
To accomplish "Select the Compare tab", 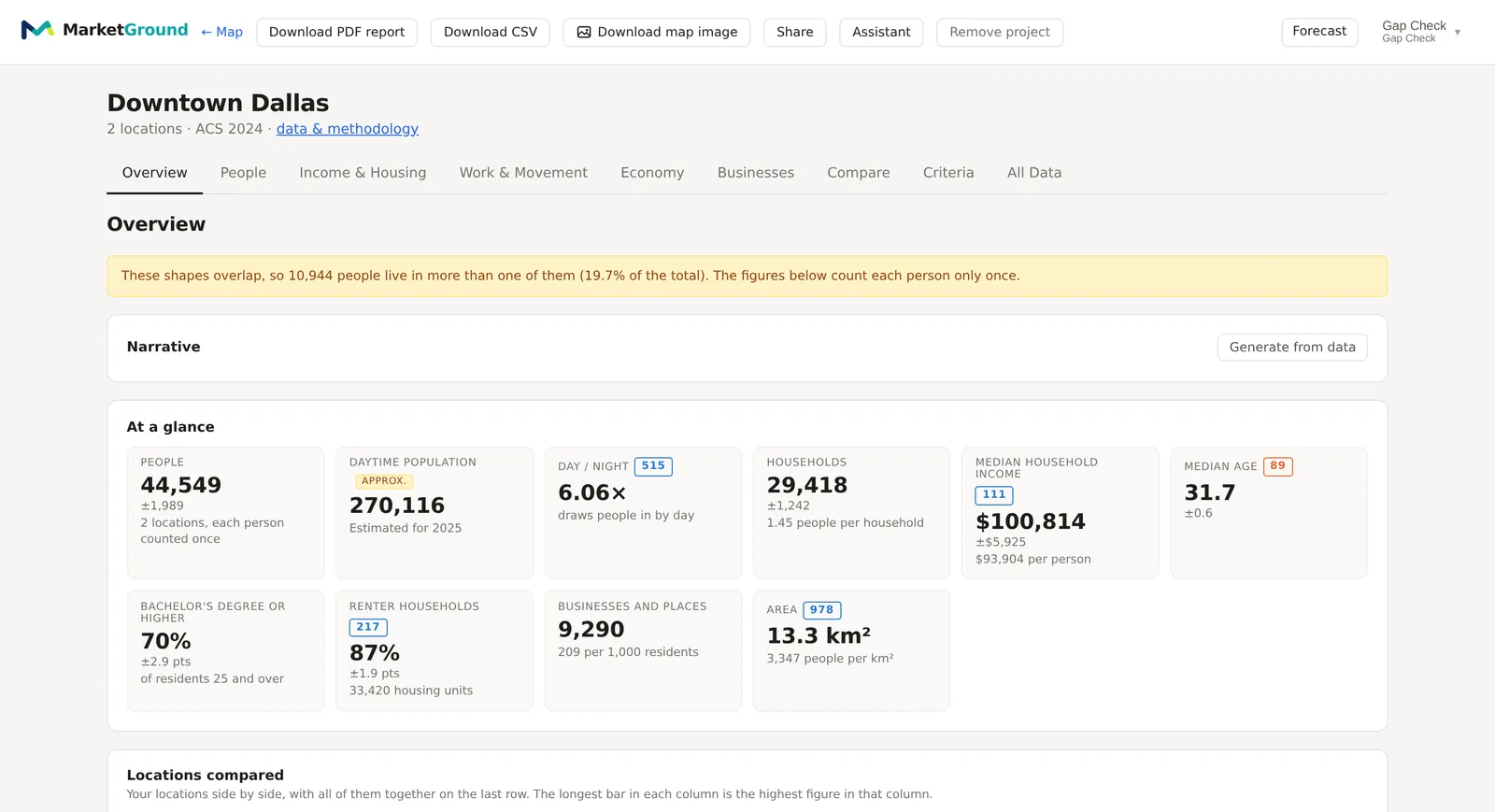I will point(859,173).
